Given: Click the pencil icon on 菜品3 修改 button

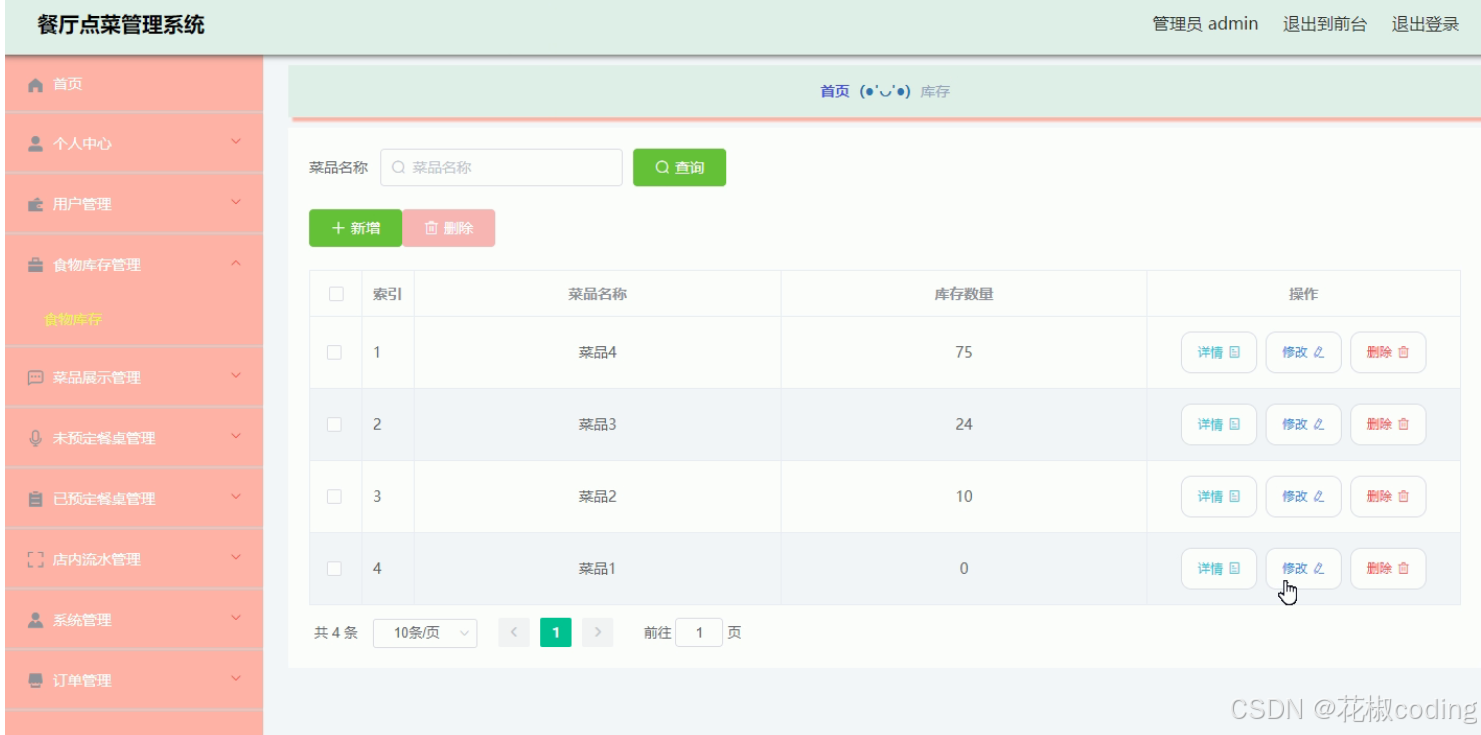Looking at the screenshot, I should click(x=1319, y=424).
